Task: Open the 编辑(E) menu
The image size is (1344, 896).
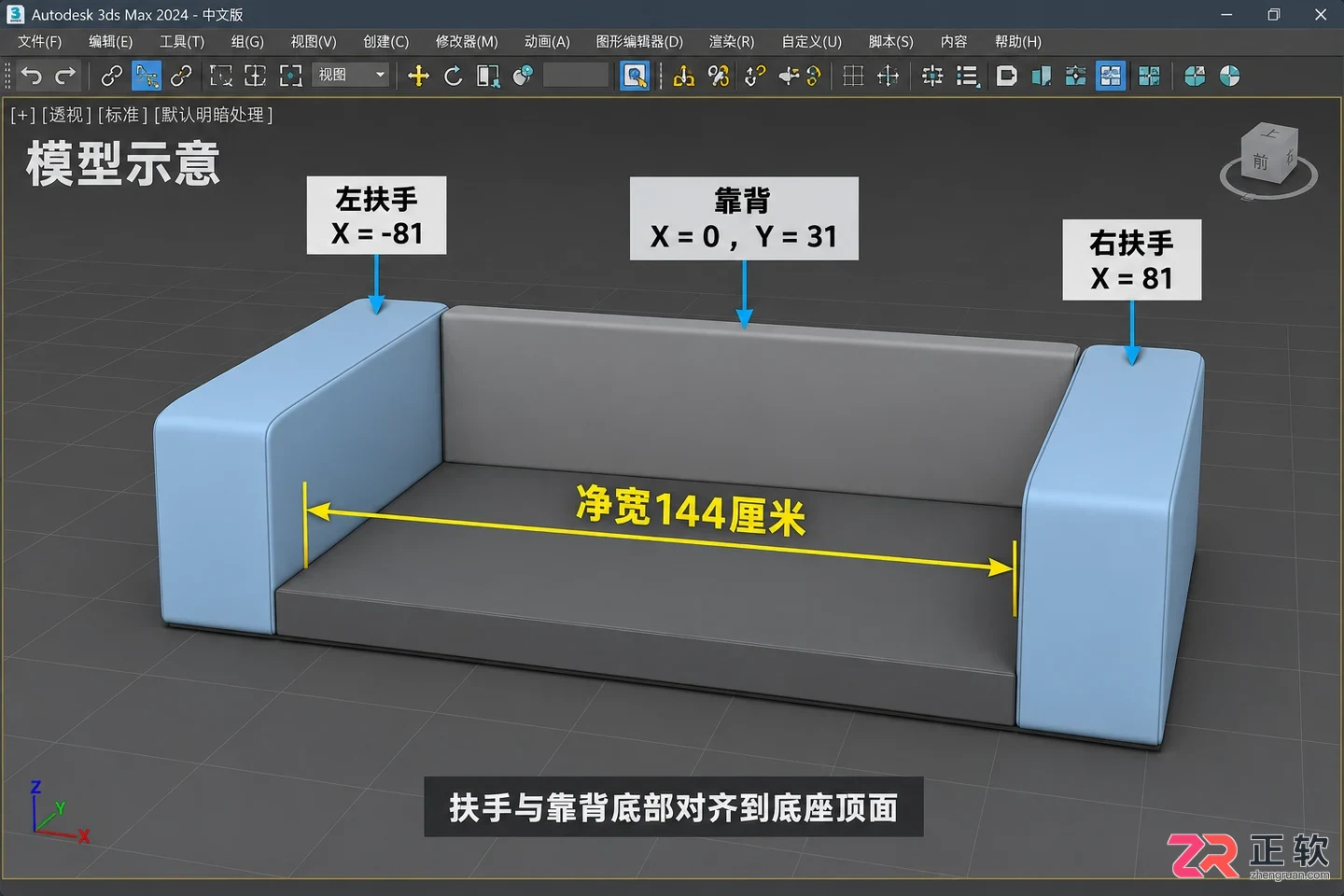Action: pos(110,42)
